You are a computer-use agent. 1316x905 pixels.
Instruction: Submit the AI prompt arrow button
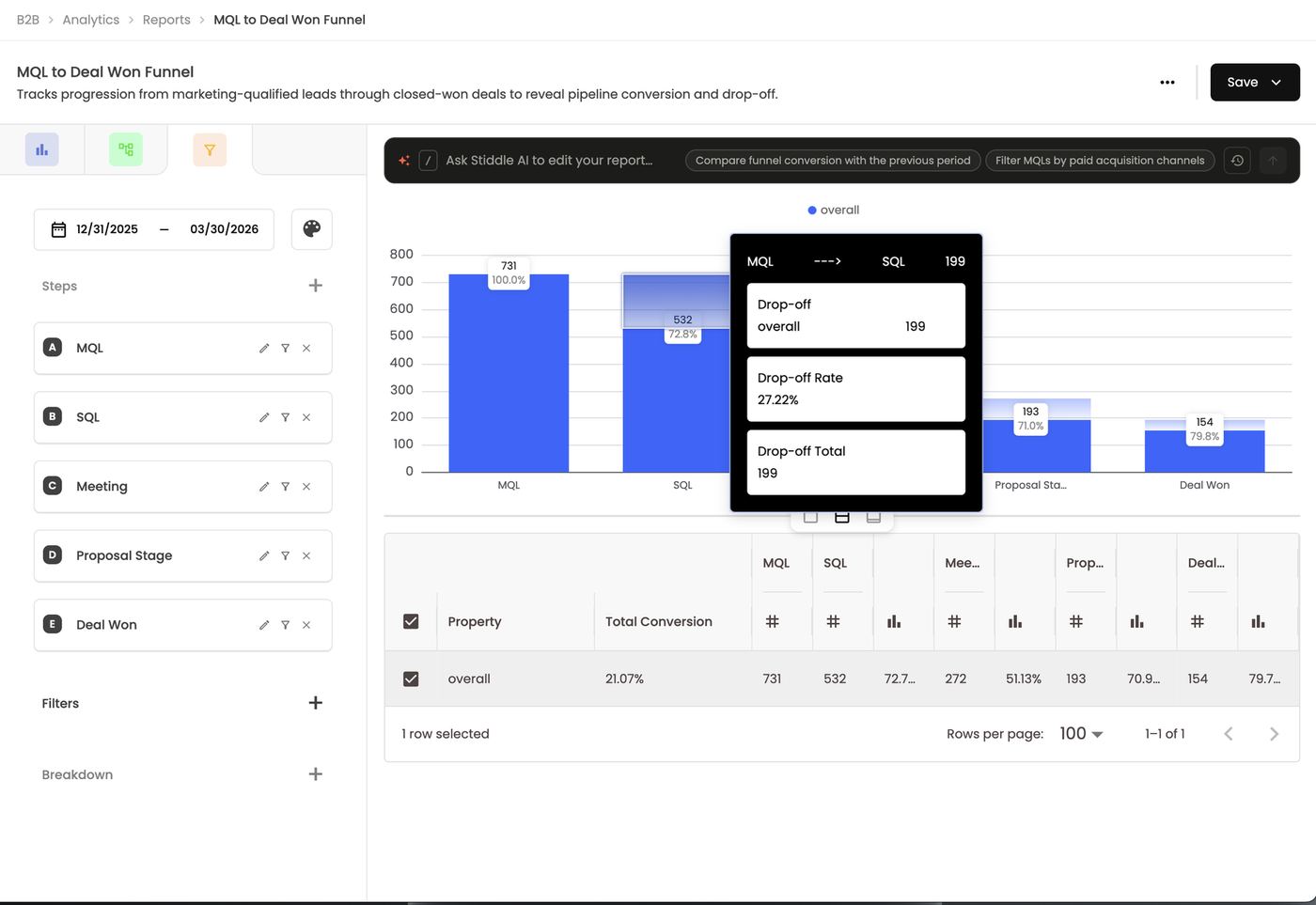click(1273, 161)
